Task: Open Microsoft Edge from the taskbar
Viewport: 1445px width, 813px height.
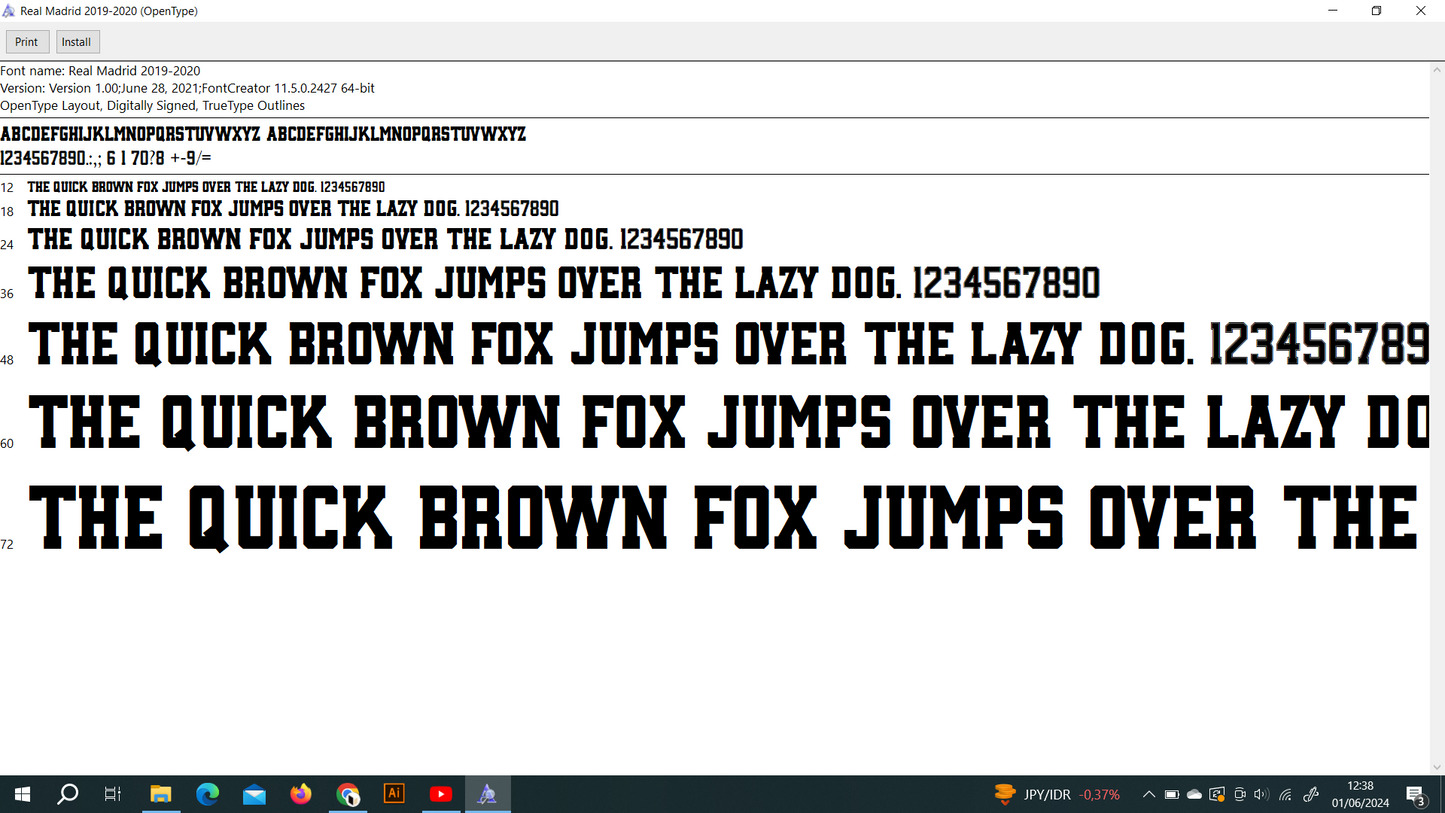Action: 207,795
